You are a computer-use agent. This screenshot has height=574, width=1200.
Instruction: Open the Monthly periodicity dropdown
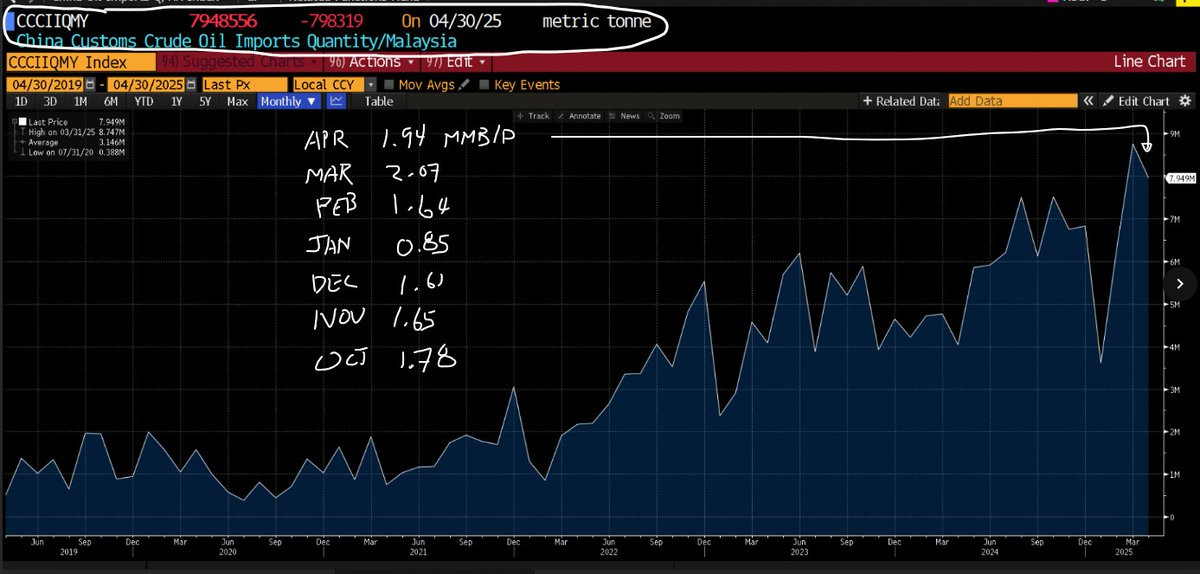coord(289,101)
